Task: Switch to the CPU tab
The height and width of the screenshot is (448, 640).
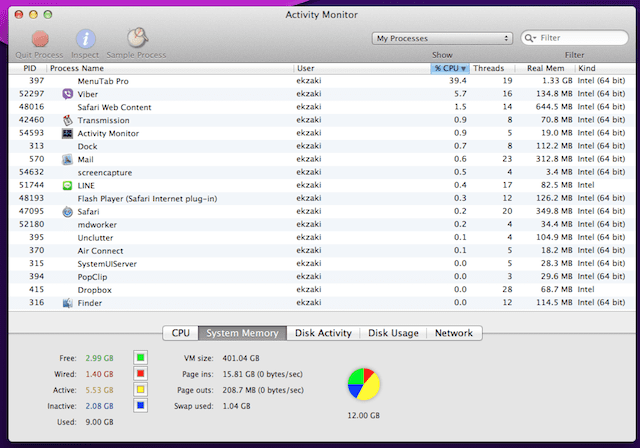Action: coord(180,333)
